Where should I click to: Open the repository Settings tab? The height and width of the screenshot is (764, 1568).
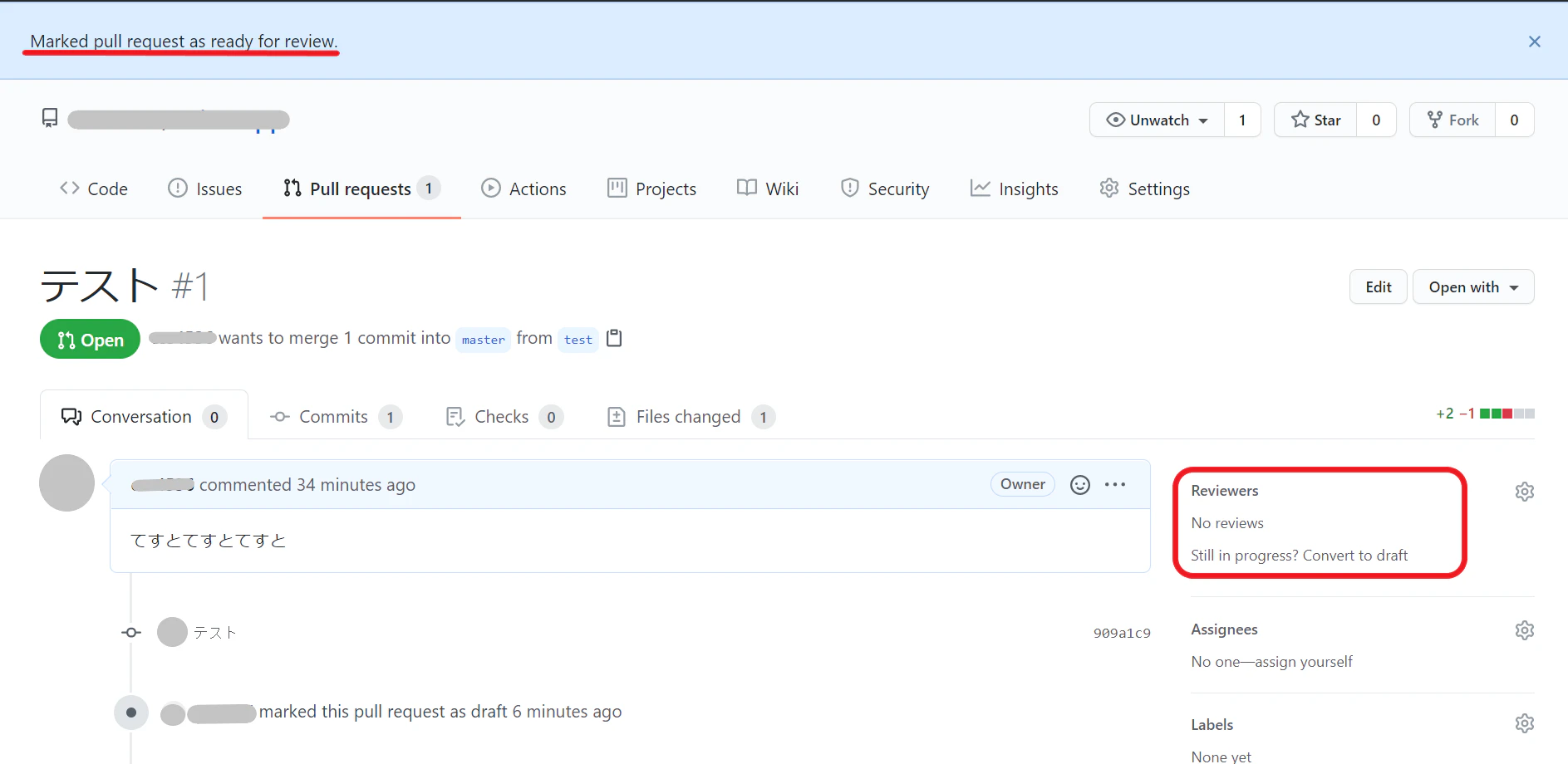tap(1145, 189)
